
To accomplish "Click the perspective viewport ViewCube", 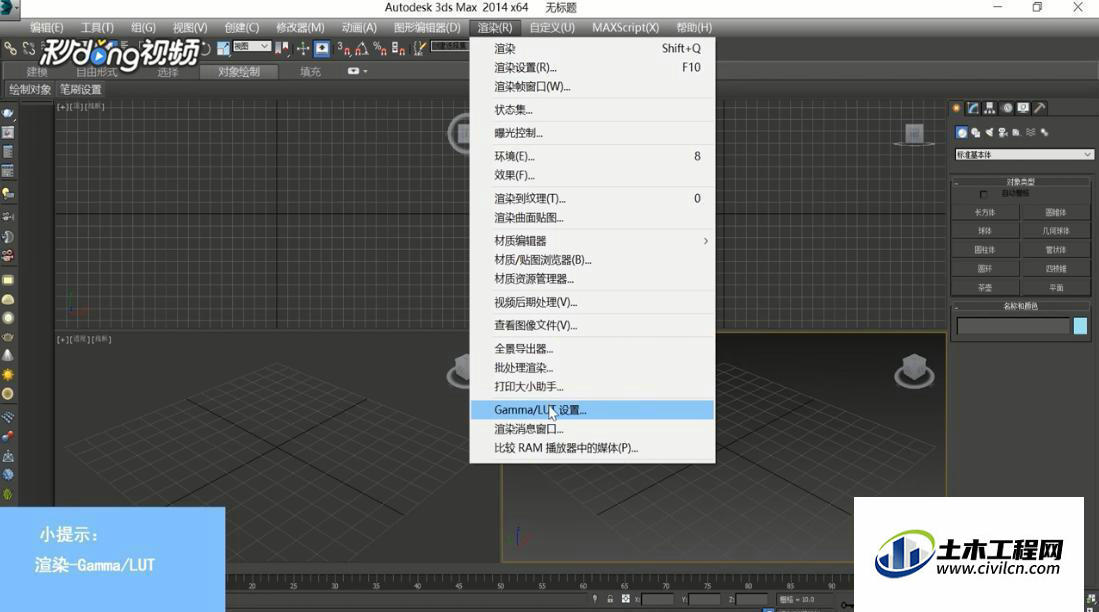I will tap(914, 370).
